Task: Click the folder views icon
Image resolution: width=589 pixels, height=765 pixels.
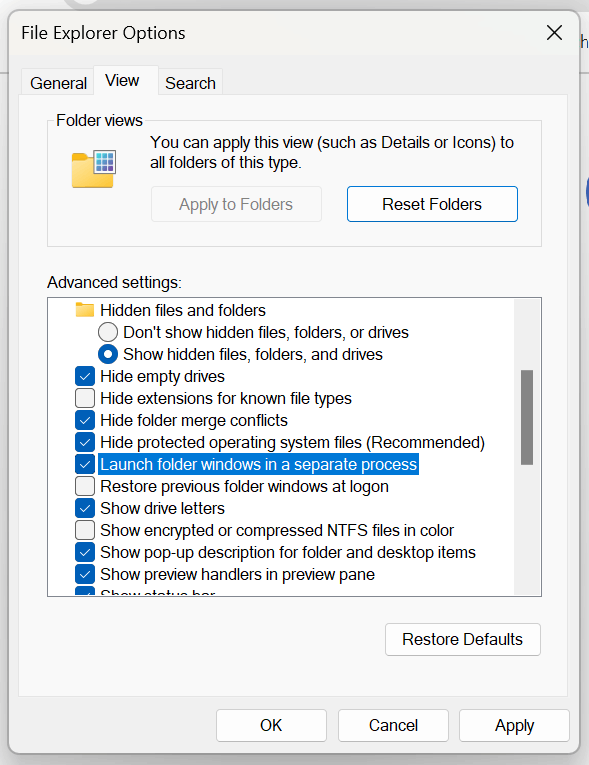Action: pos(94,169)
